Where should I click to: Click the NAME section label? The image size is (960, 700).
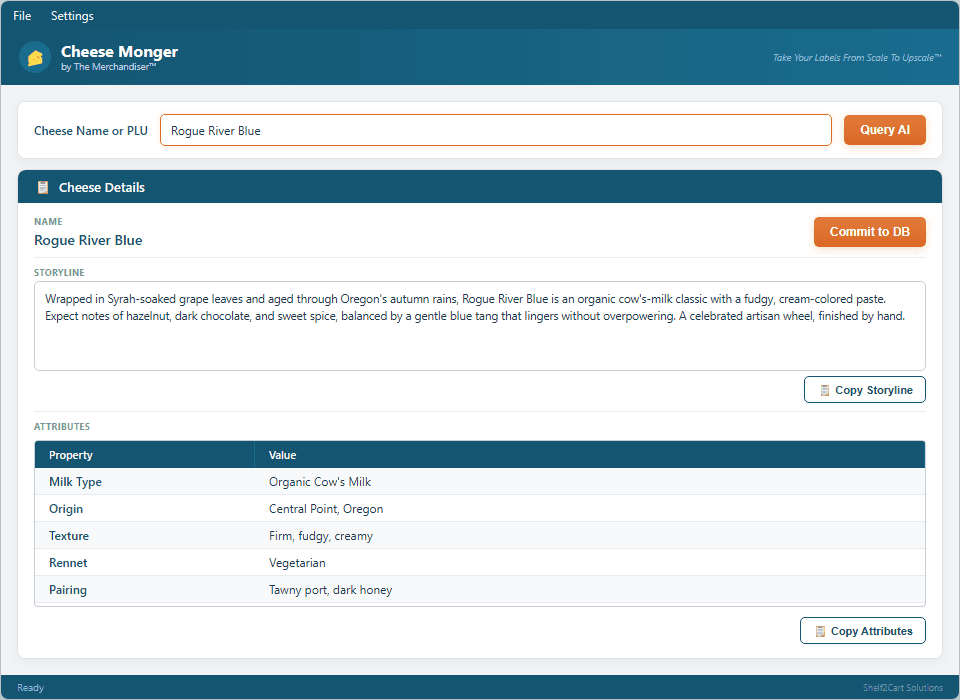click(48, 222)
